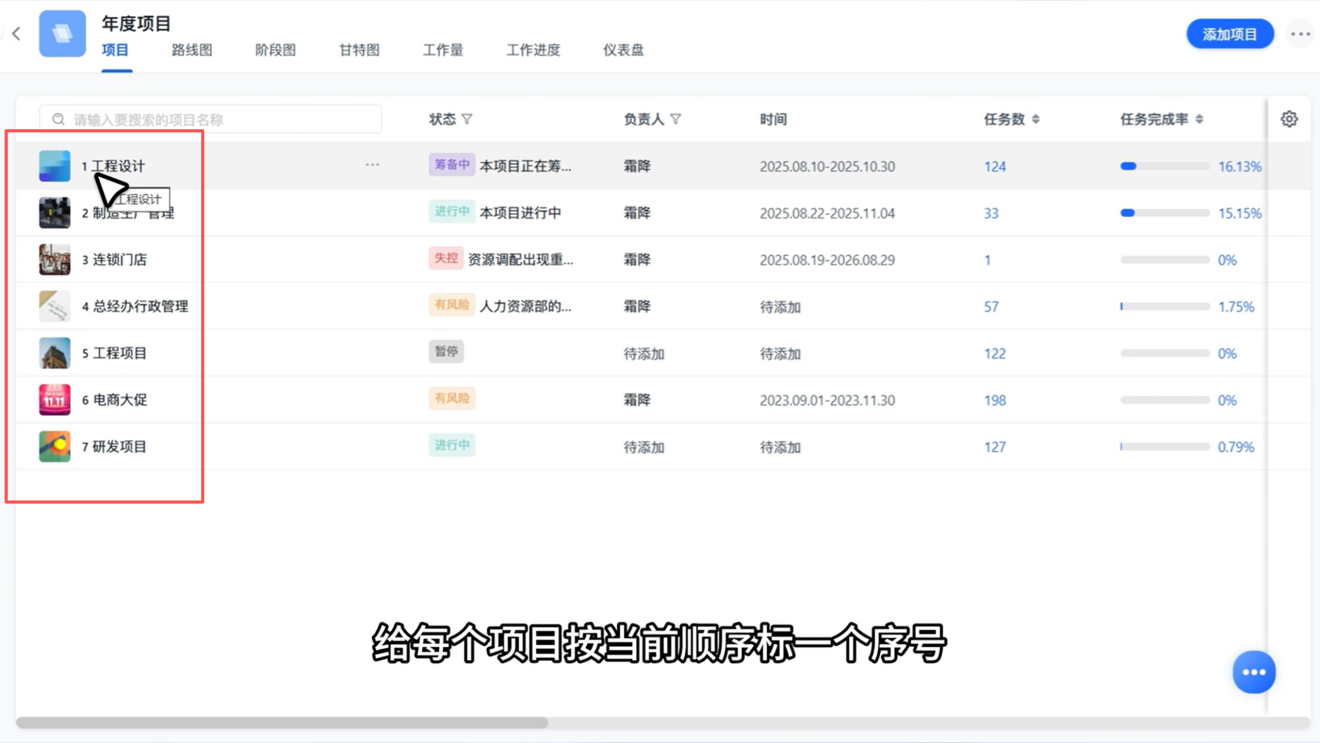Select the 项目 tab
This screenshot has width=1320, height=743.
click(116, 50)
